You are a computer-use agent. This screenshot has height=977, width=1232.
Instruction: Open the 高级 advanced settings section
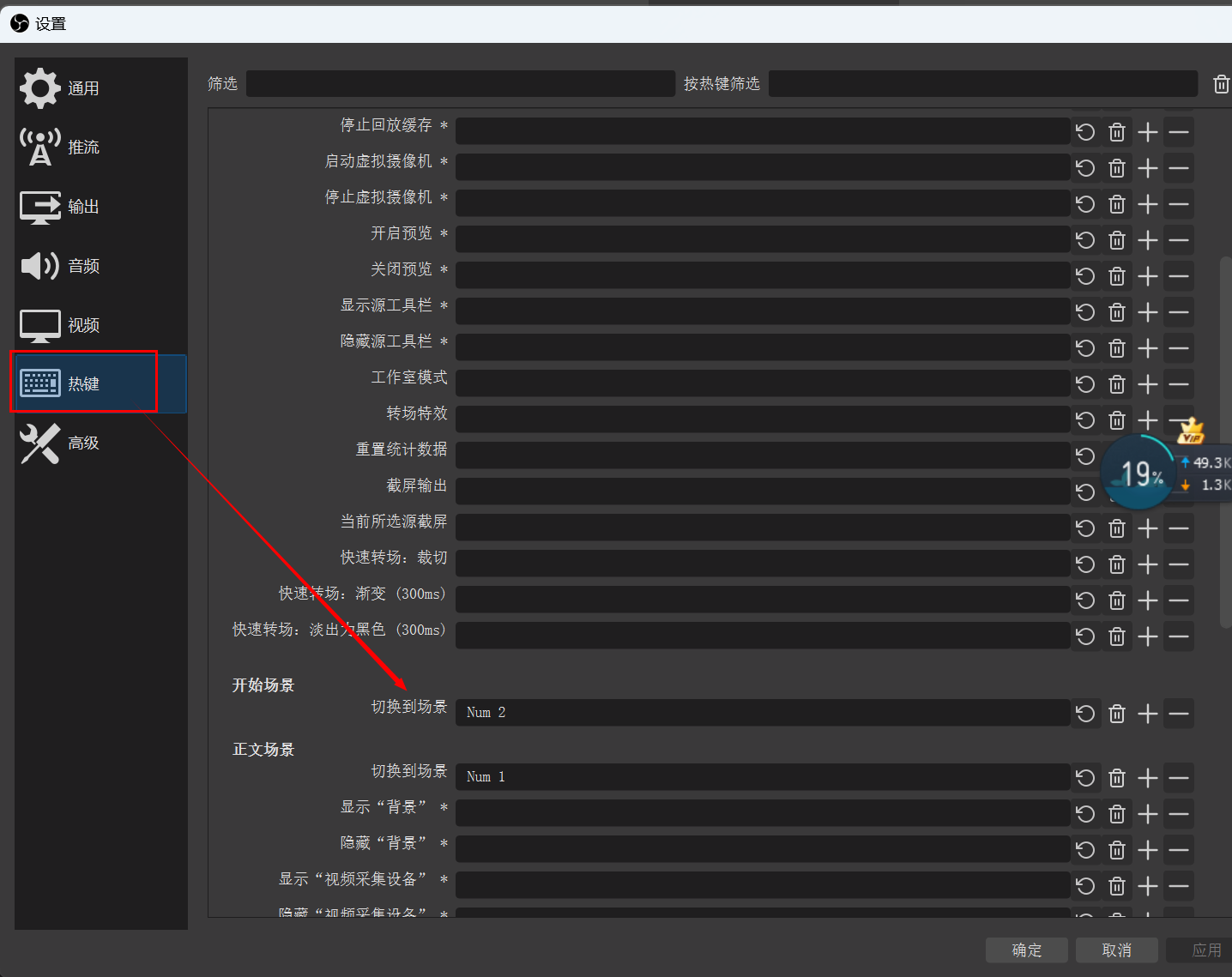(x=101, y=443)
